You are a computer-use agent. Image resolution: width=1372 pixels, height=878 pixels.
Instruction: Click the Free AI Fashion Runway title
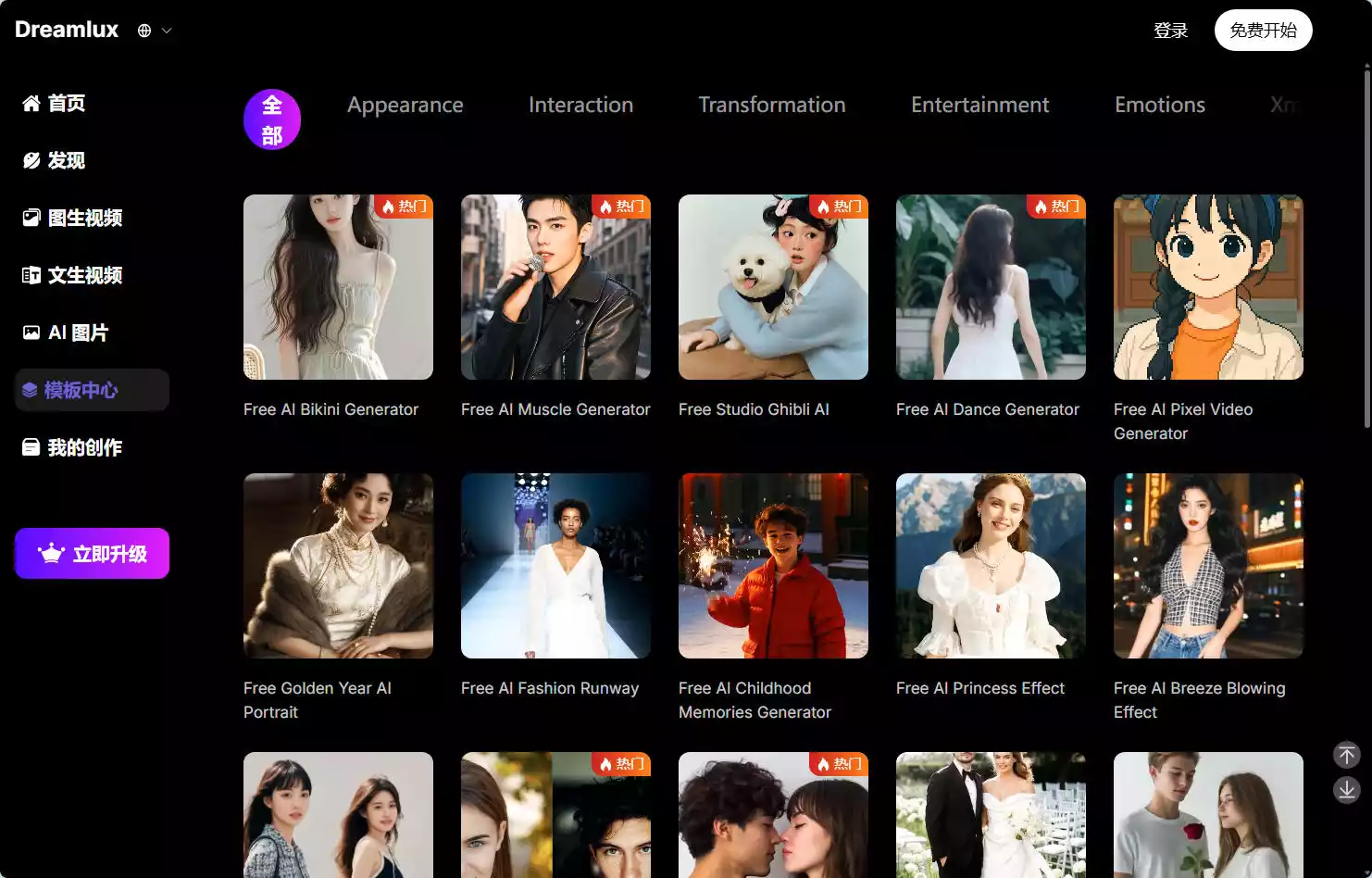tap(550, 688)
